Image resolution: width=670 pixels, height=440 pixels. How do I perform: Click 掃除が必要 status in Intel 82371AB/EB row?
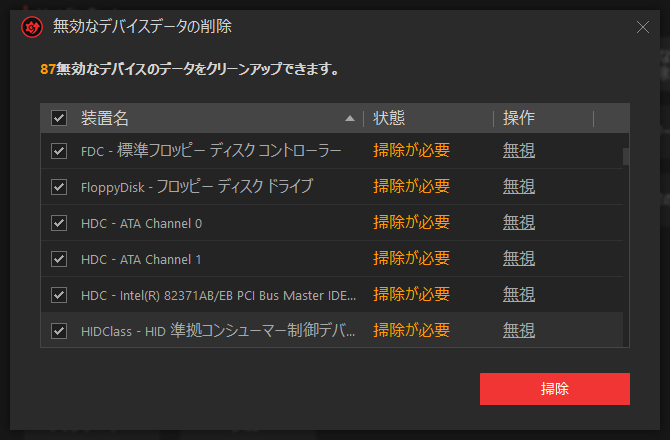411,294
